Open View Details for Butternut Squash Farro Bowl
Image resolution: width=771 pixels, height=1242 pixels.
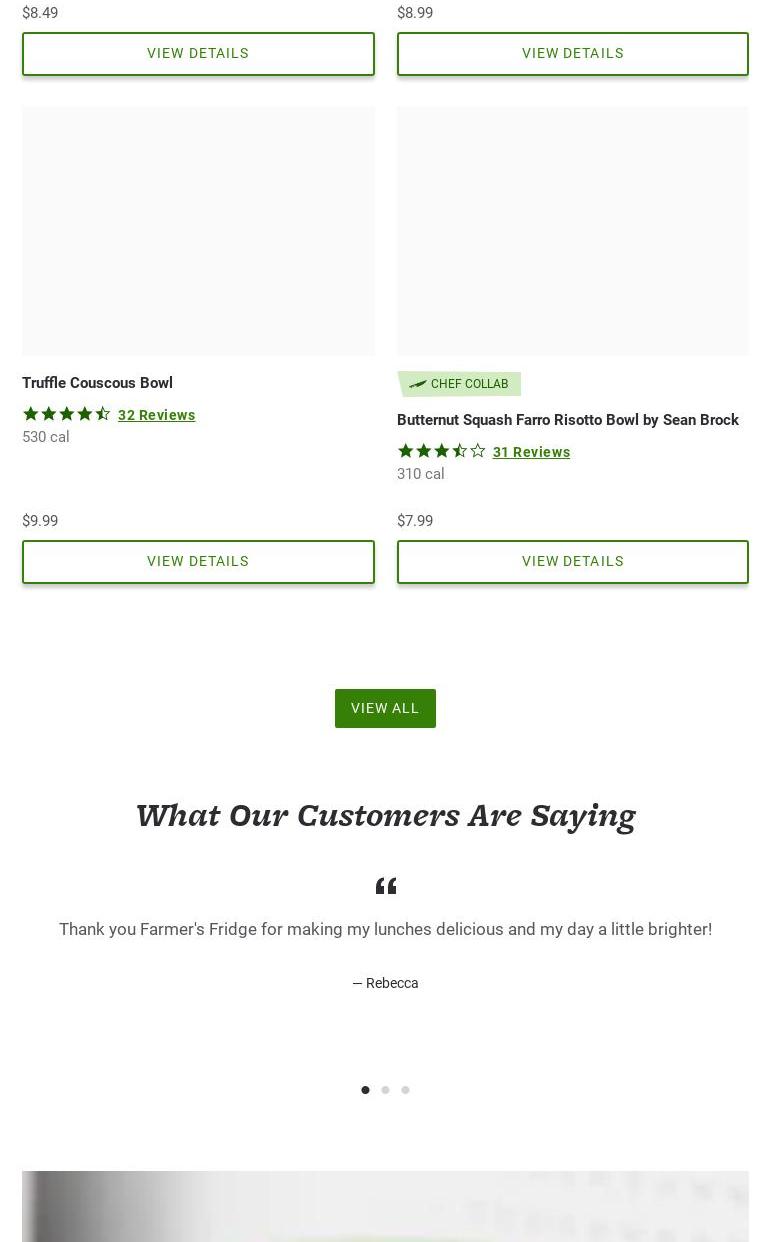pyautogui.click(x=572, y=562)
